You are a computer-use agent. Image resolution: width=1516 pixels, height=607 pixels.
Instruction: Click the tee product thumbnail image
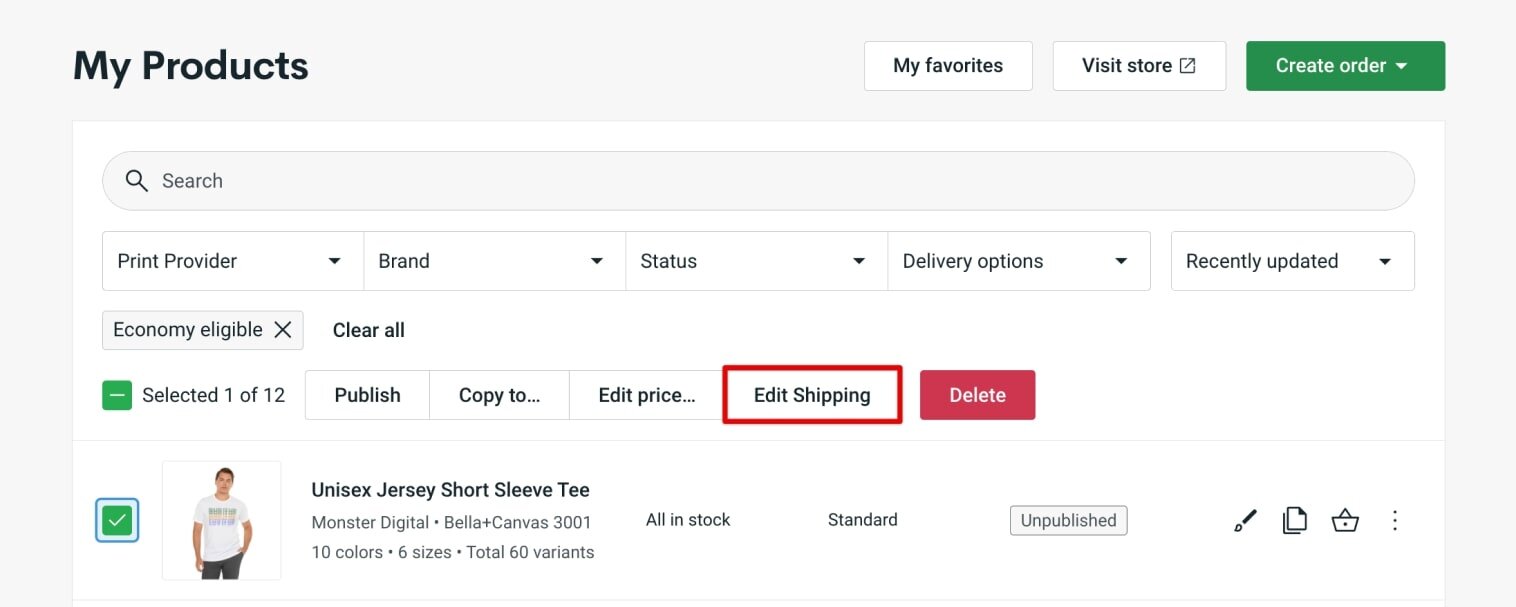coord(222,520)
